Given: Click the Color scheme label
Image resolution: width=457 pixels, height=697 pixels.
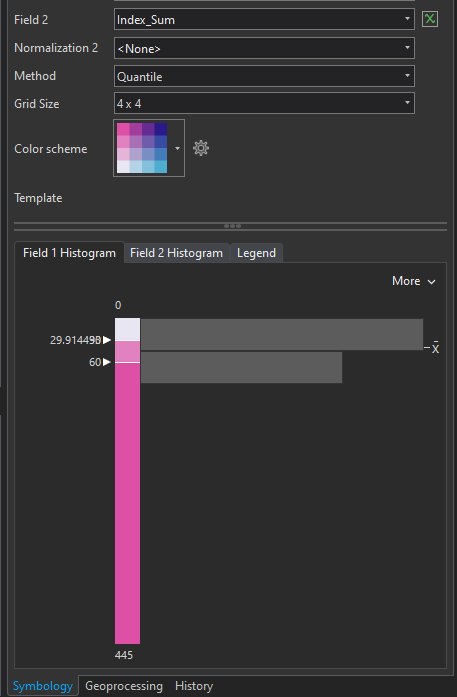Looking at the screenshot, I should coord(51,148).
